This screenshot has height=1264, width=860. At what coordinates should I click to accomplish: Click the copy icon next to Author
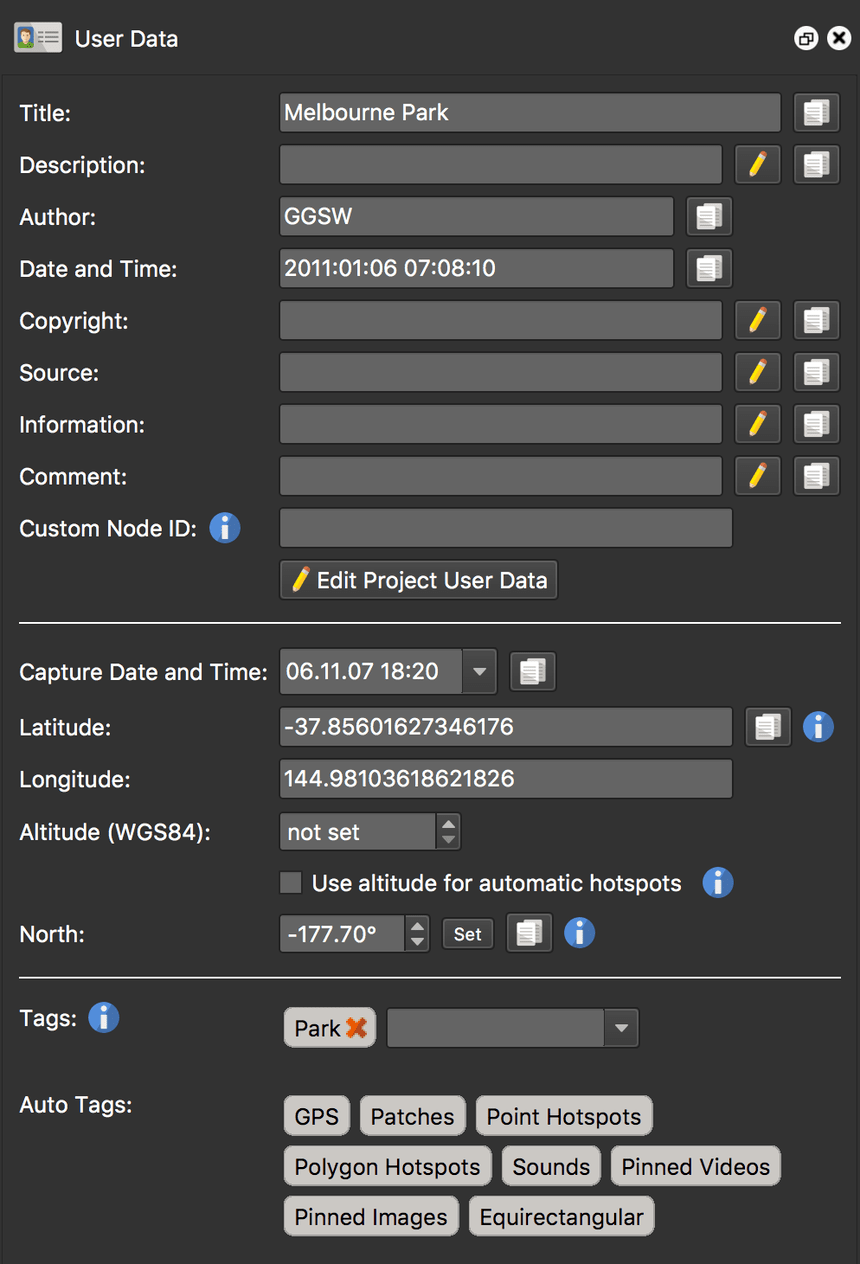click(x=709, y=217)
